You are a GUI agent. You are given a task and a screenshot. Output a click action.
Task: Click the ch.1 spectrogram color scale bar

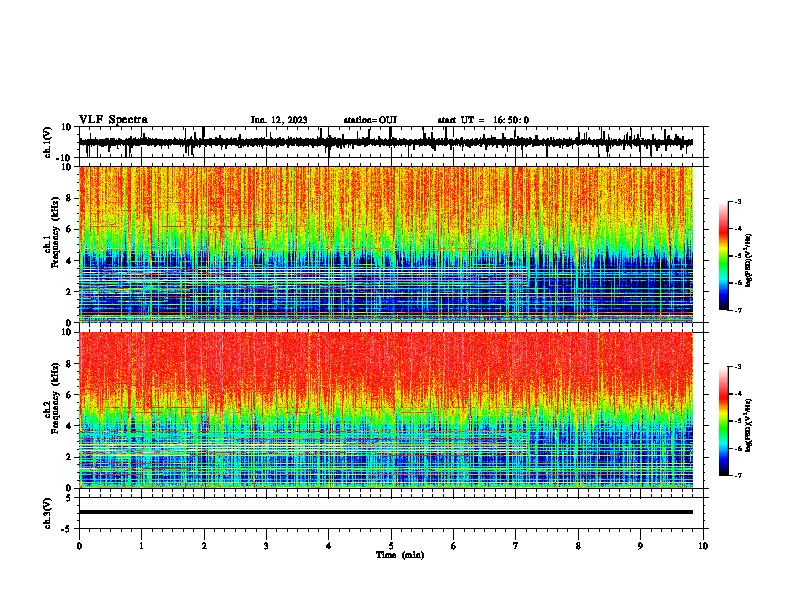[723, 256]
